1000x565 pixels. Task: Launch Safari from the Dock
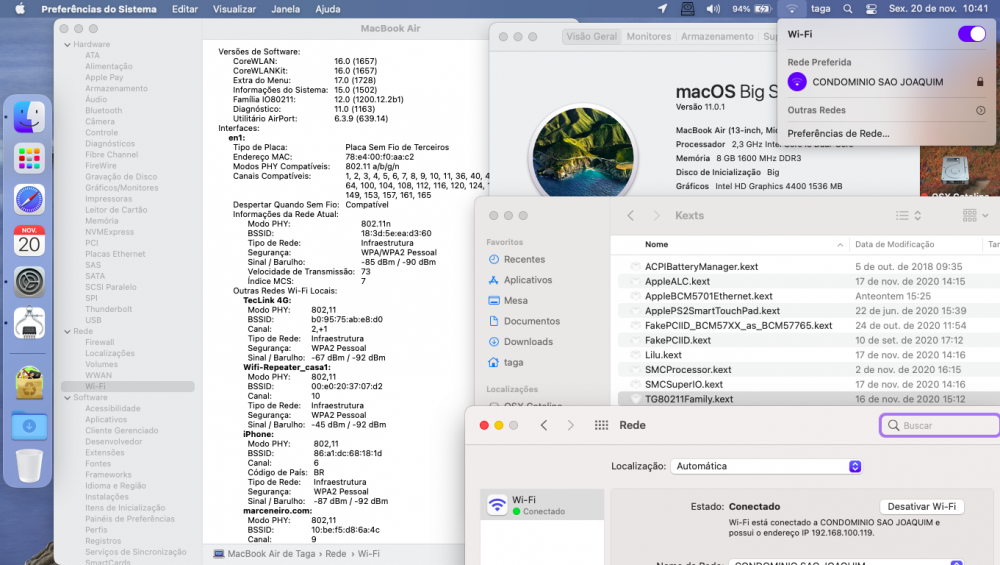(x=29, y=200)
